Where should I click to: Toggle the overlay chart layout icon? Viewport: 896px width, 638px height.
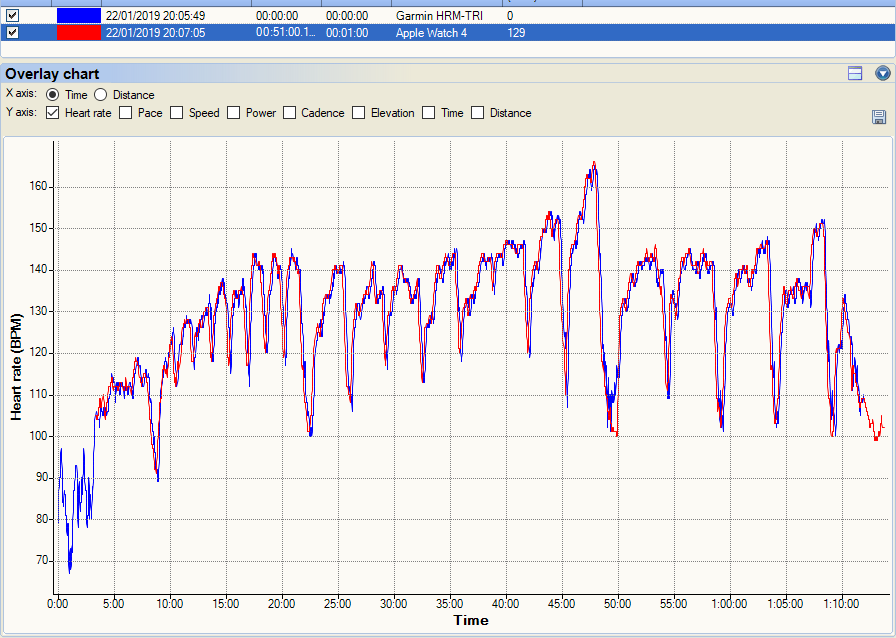click(855, 73)
